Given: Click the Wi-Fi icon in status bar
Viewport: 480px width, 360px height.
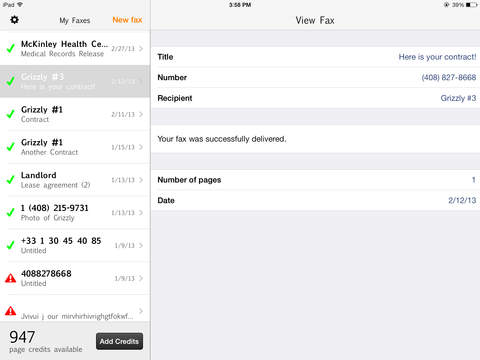Looking at the screenshot, I should coord(20,5).
